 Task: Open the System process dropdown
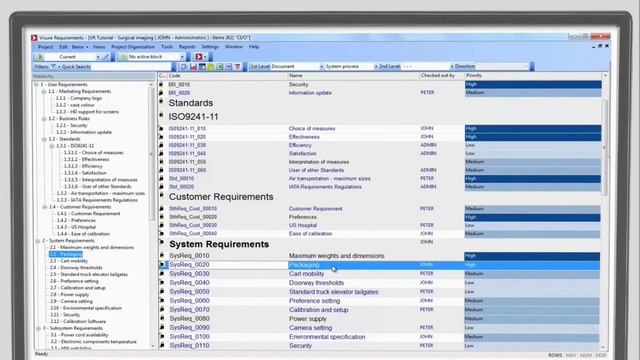pos(376,67)
